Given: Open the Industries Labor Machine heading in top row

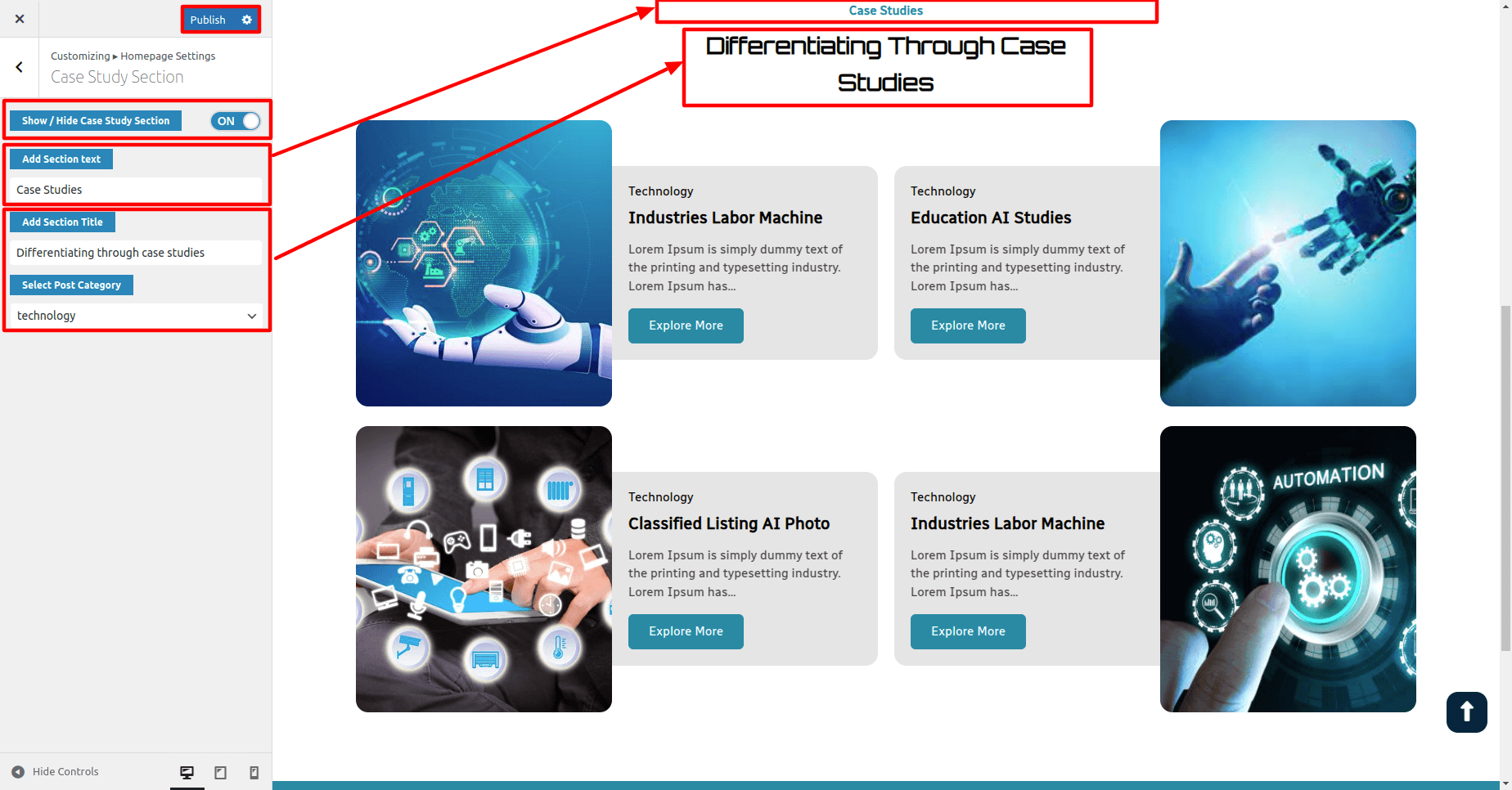Looking at the screenshot, I should [x=725, y=218].
